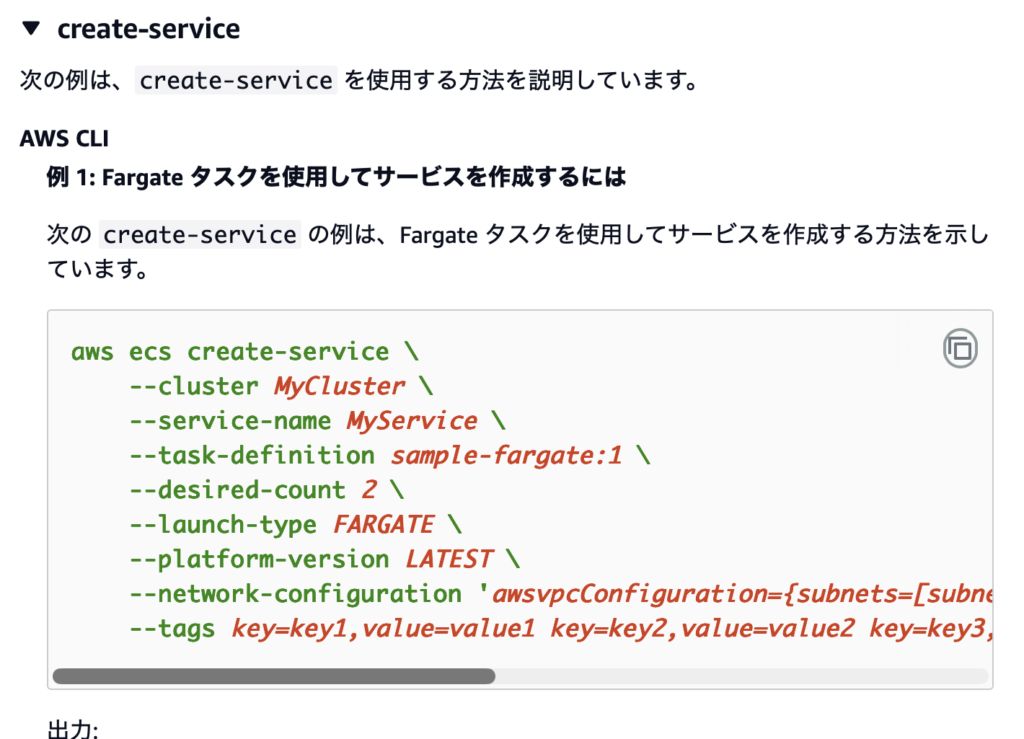Click the LATEST platform version value
The height and width of the screenshot is (739, 1024).
click(449, 559)
